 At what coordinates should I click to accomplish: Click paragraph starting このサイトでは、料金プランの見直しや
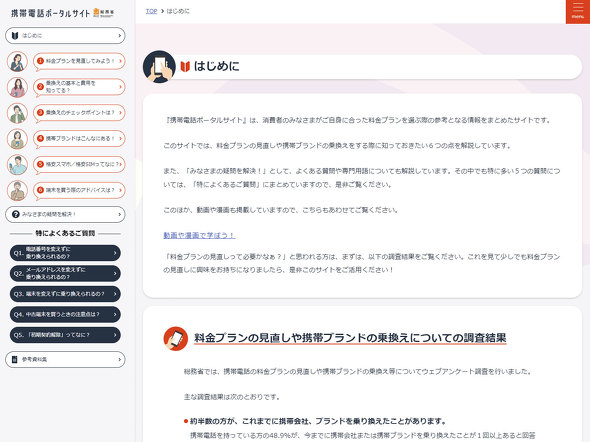click(x=337, y=146)
